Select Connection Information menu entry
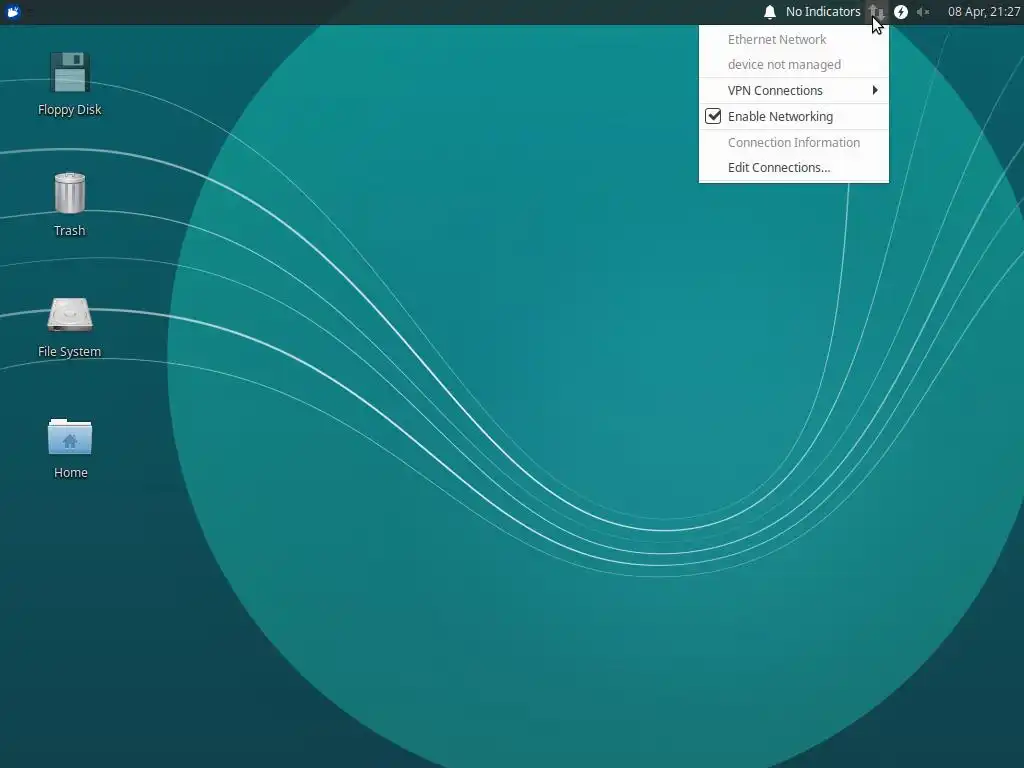Viewport: 1024px width, 768px height. [x=793, y=142]
